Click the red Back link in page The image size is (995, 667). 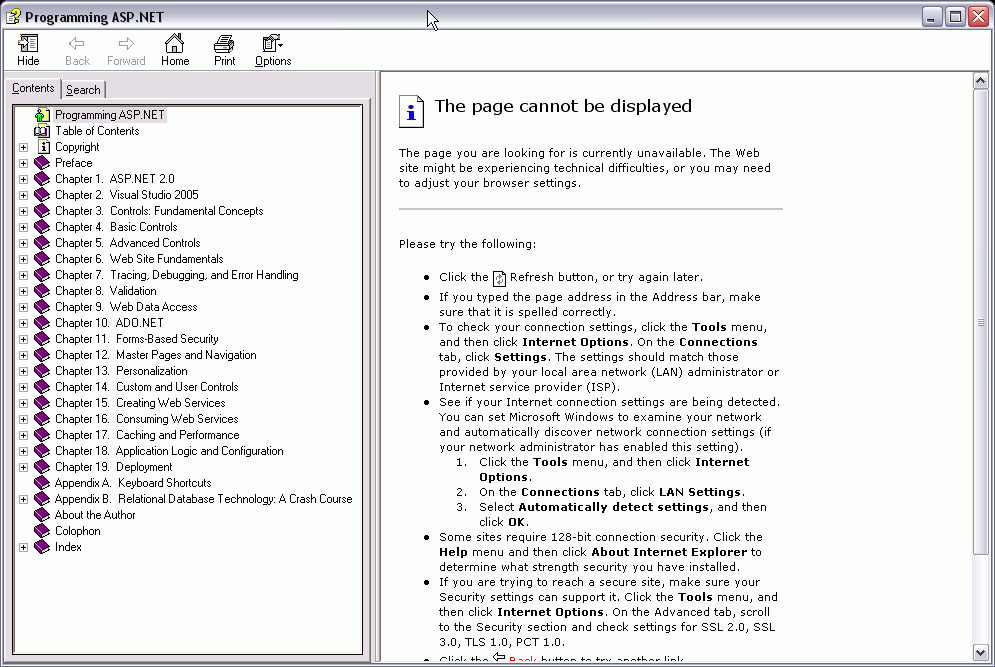(523, 660)
